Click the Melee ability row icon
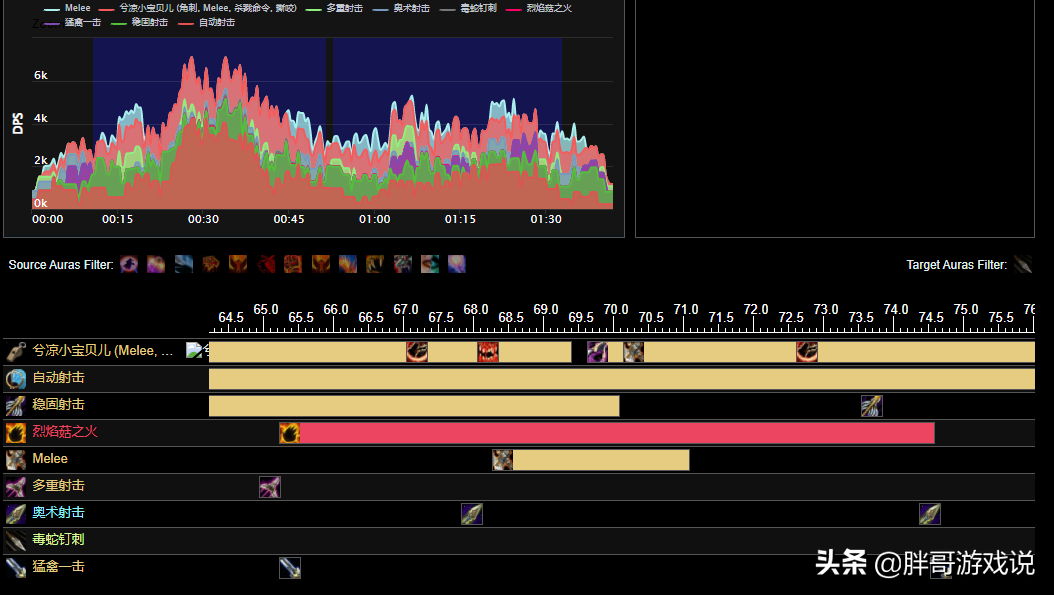This screenshot has width=1054, height=595. pos(15,460)
